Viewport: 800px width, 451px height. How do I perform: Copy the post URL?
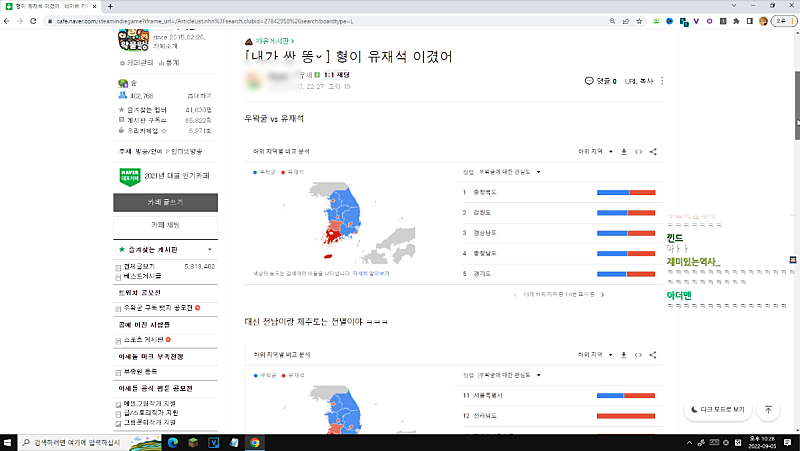coord(639,81)
